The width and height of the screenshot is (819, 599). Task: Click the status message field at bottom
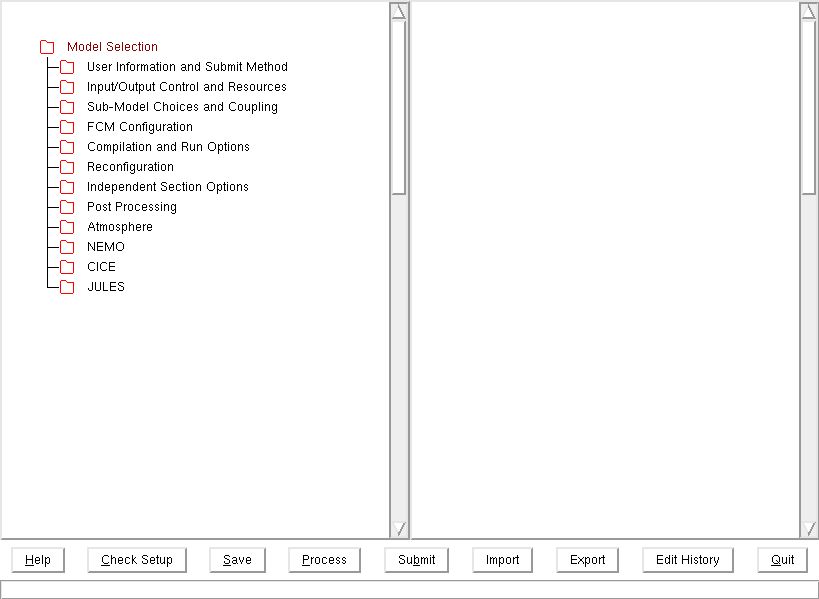pos(410,590)
